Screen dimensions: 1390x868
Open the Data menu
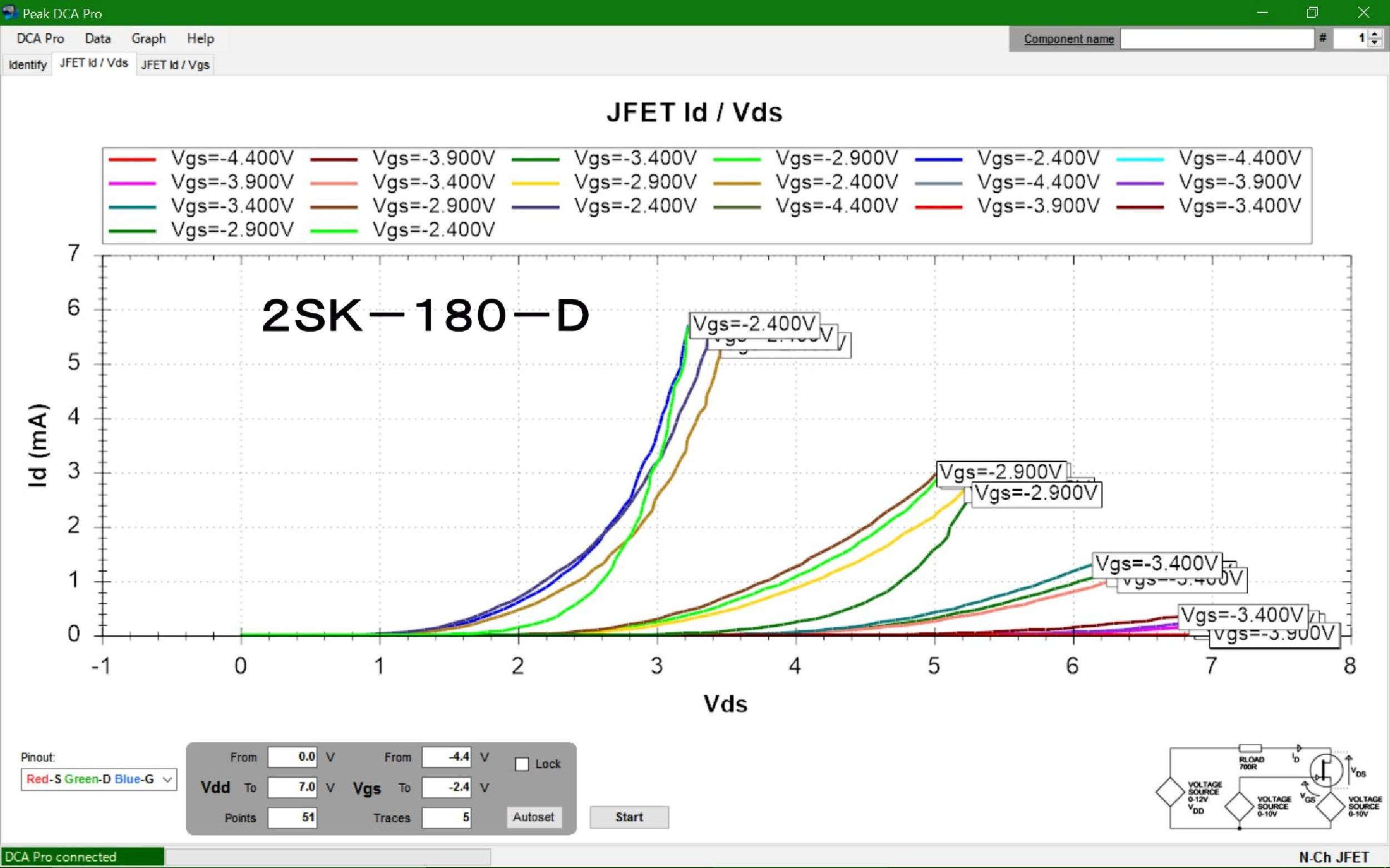(98, 38)
